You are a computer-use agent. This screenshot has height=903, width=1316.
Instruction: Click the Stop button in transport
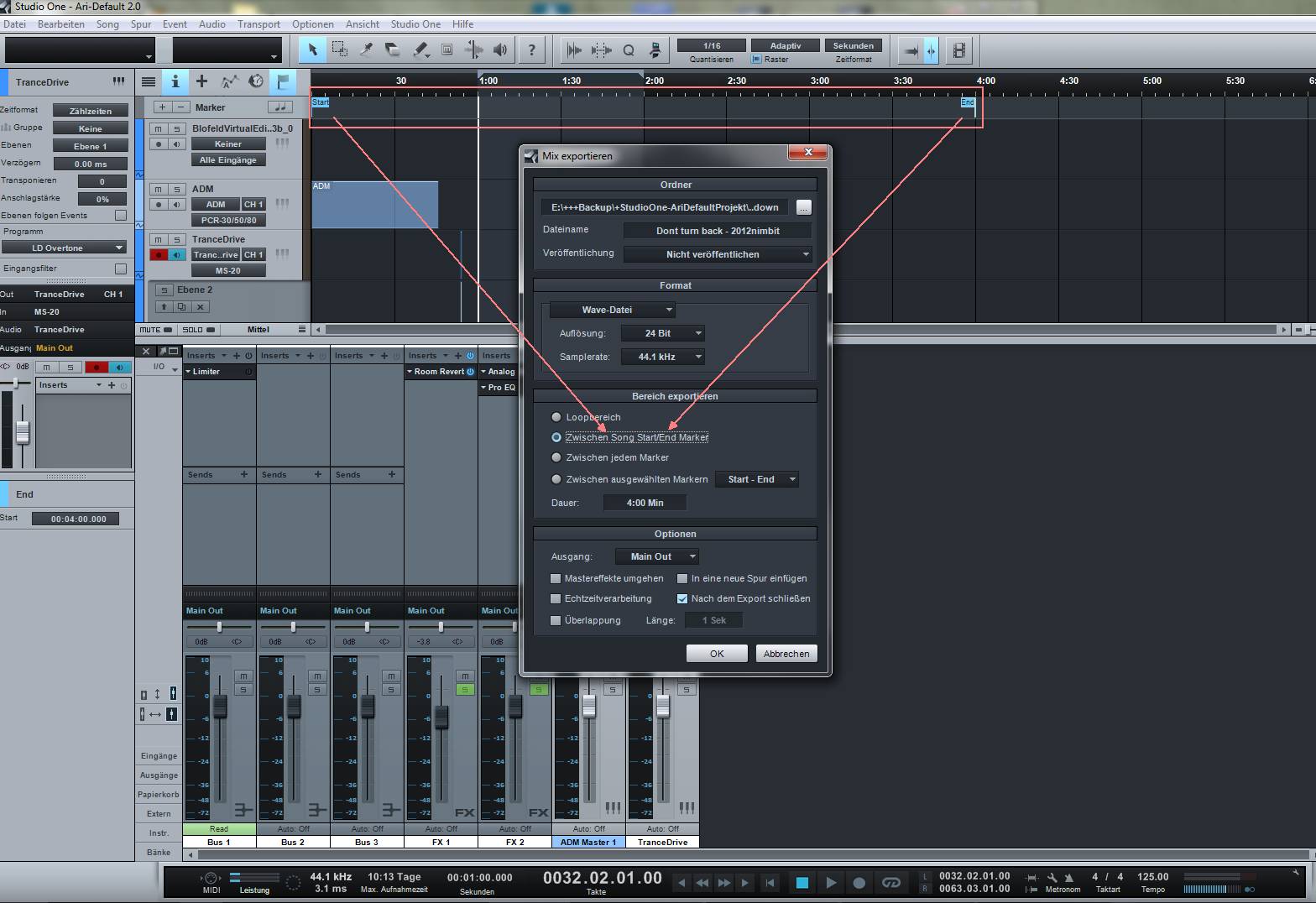click(x=802, y=883)
